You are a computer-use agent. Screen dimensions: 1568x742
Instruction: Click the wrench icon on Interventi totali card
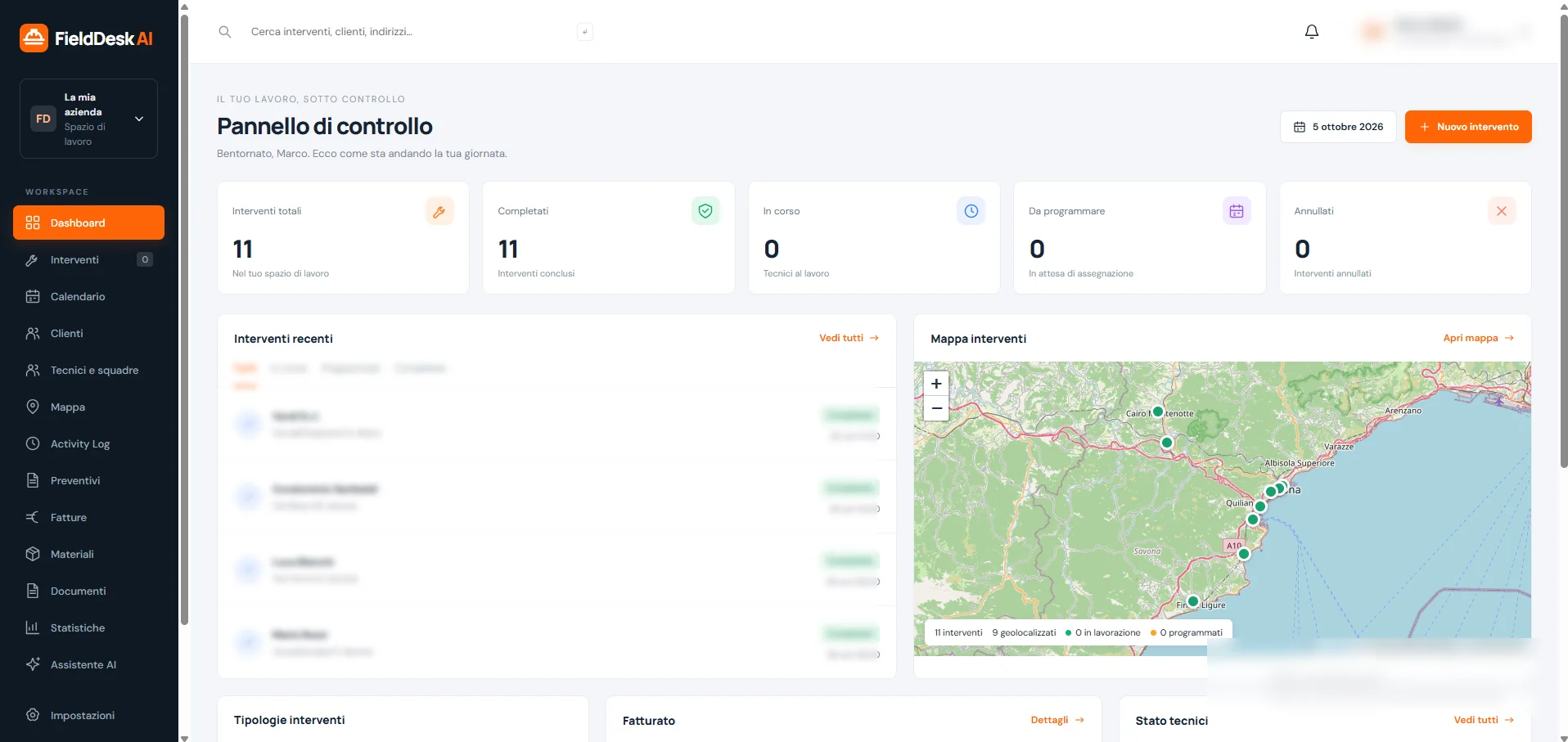439,211
